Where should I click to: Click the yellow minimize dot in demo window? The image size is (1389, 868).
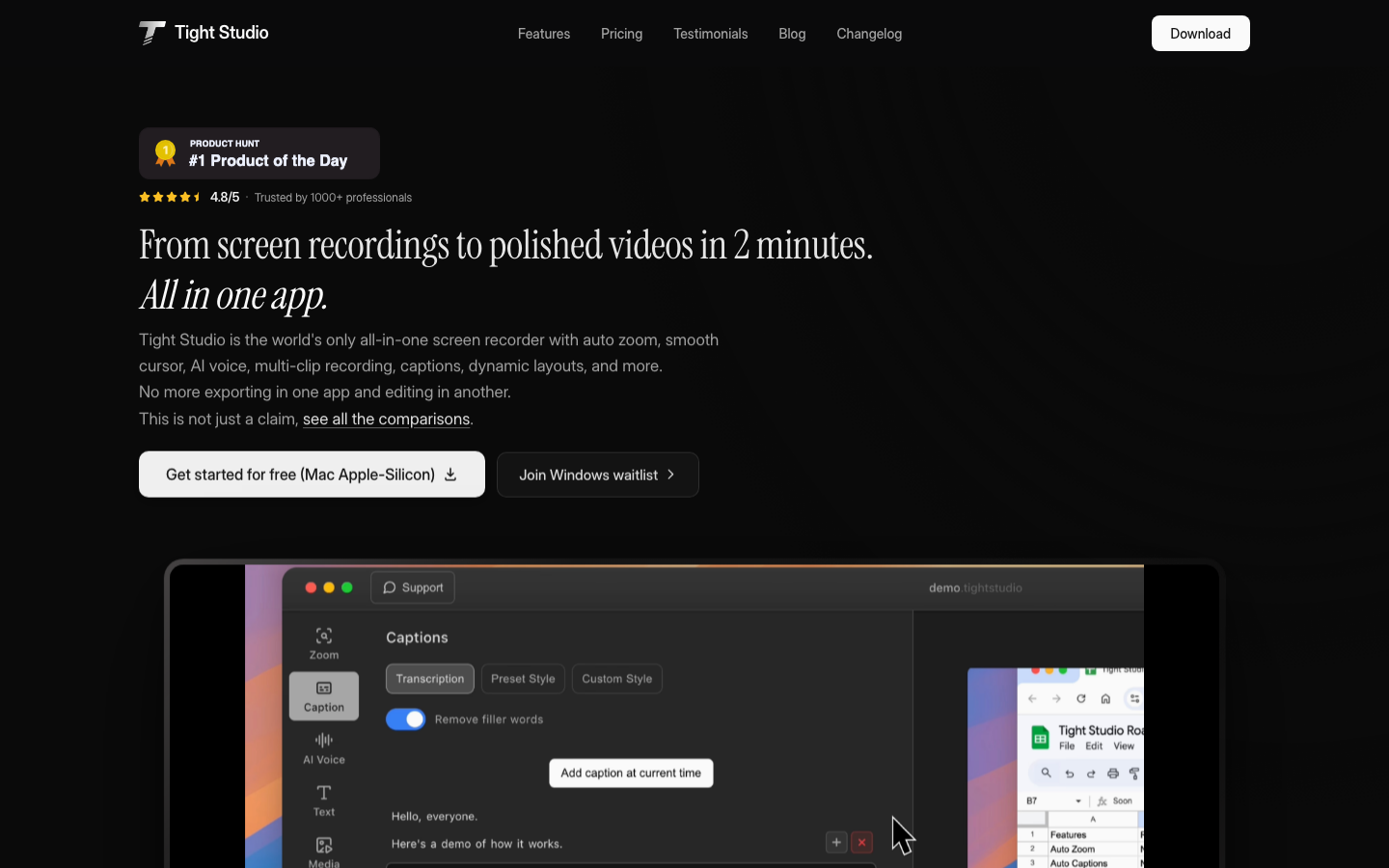click(329, 587)
